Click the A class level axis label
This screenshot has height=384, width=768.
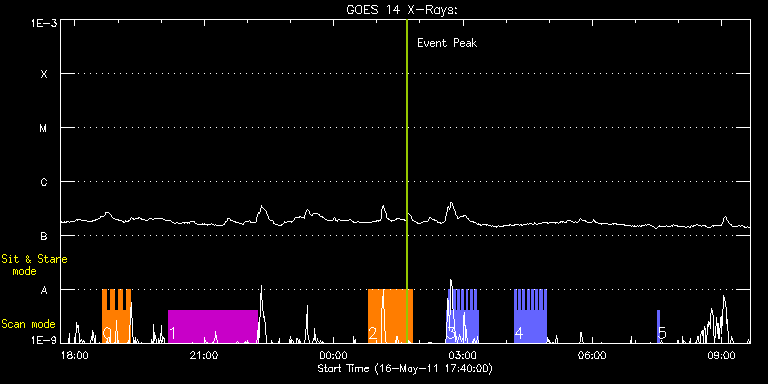(x=44, y=290)
